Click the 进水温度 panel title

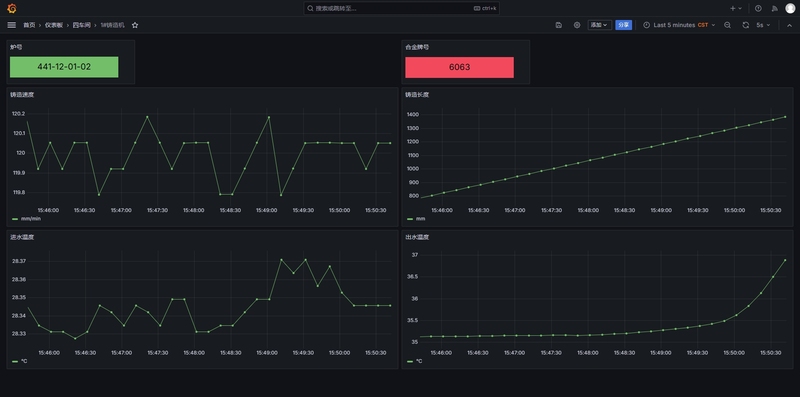pyautogui.click(x=22, y=237)
